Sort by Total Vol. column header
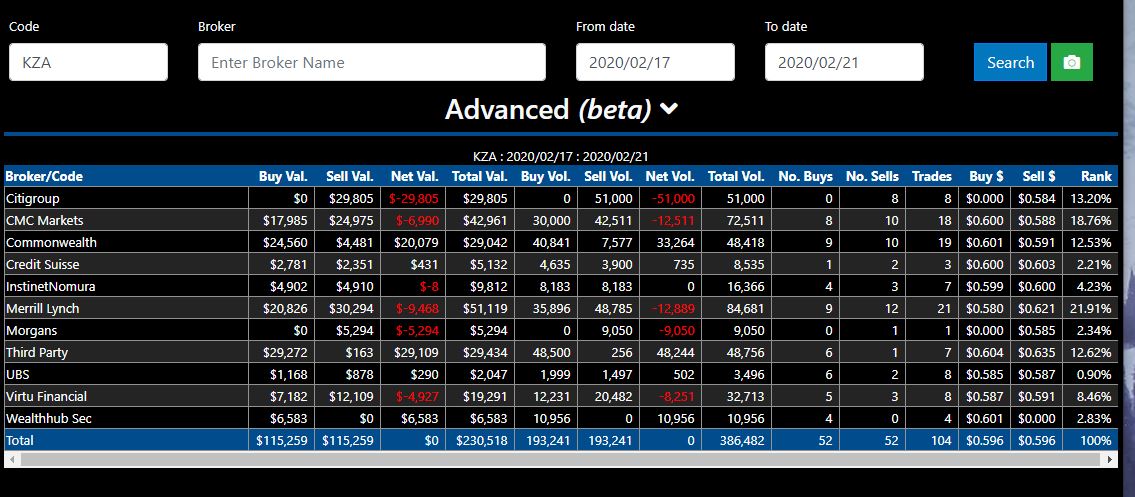Image resolution: width=1135 pixels, height=497 pixels. (736, 176)
